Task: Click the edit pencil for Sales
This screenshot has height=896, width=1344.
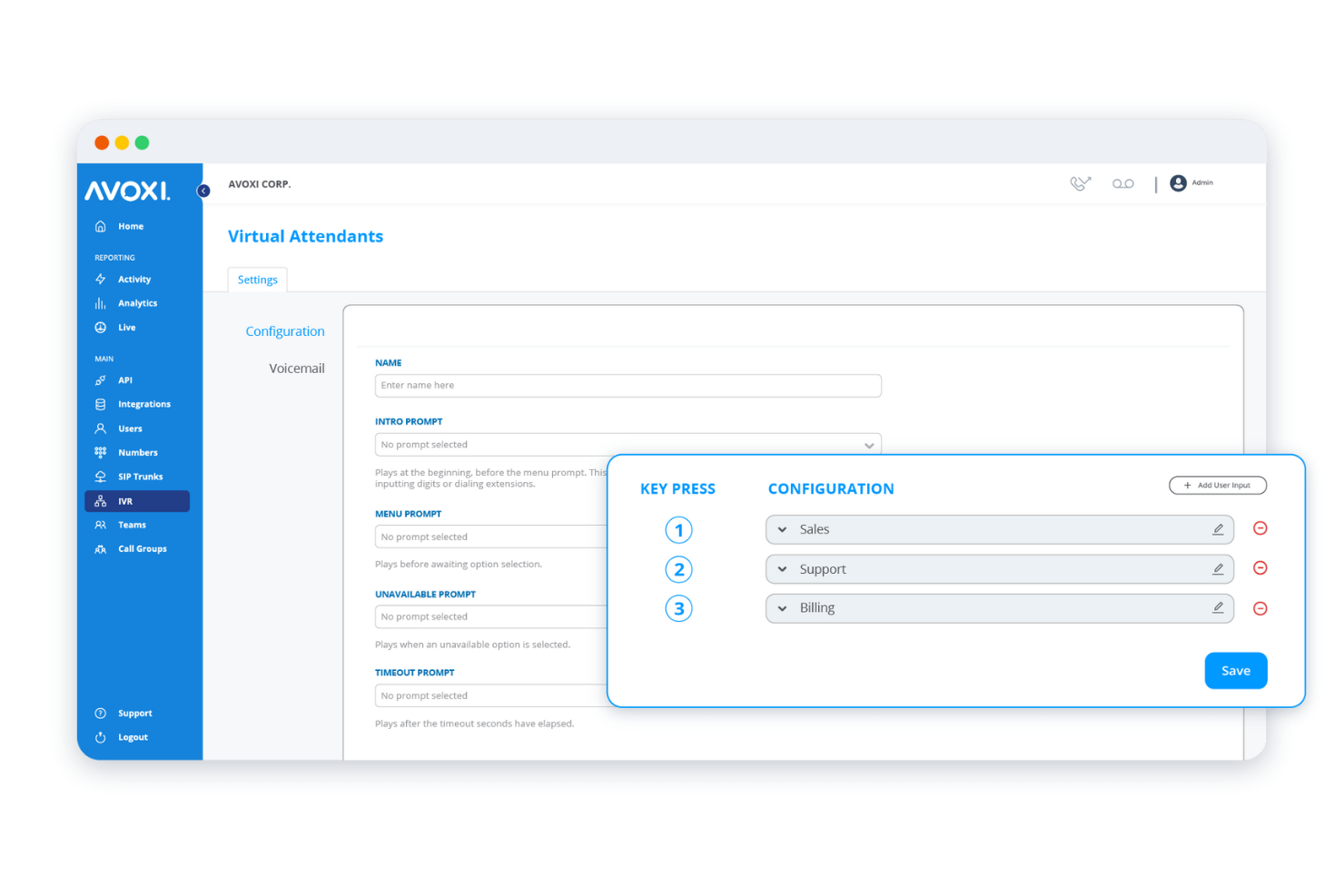Action: point(1218,529)
